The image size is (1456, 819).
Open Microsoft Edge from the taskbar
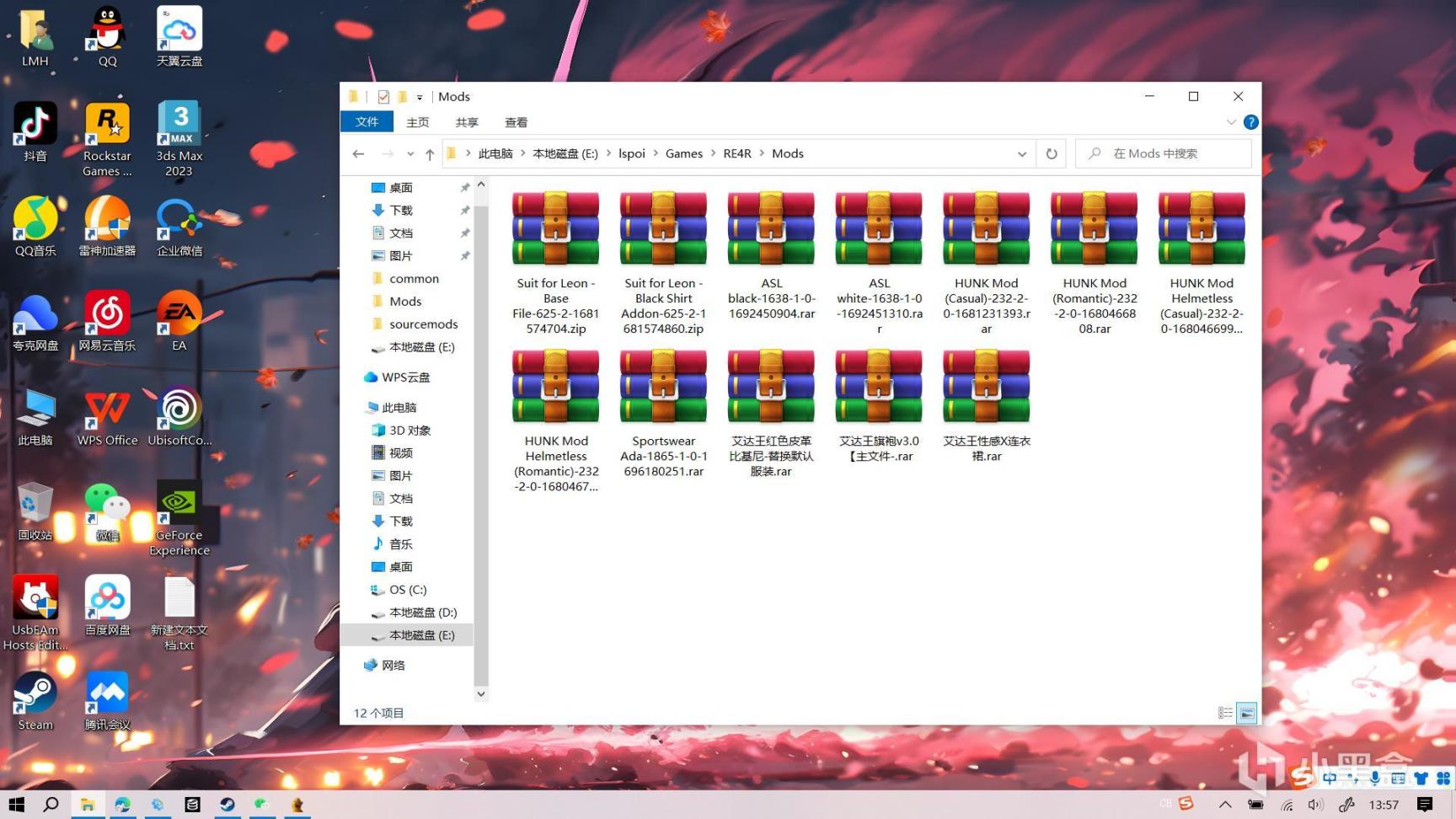[122, 805]
